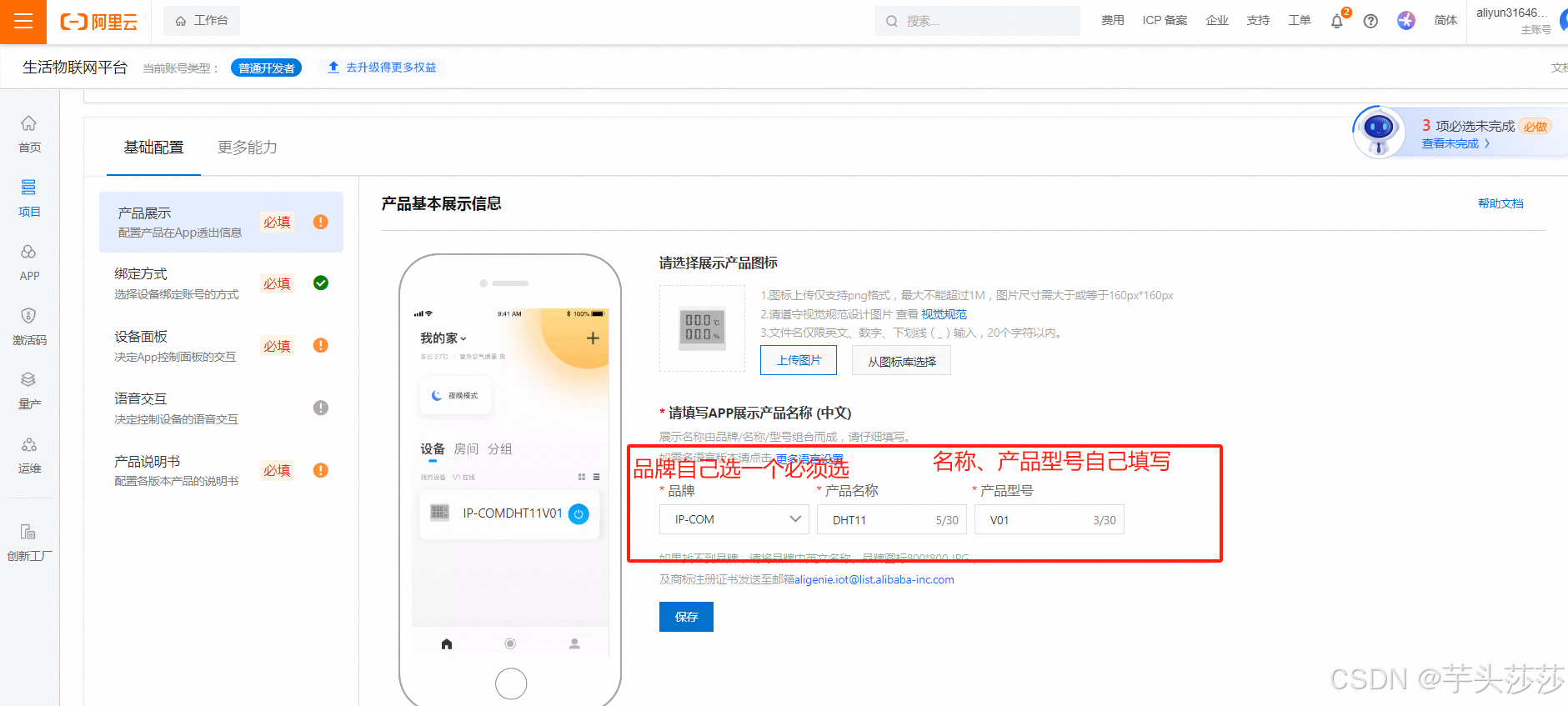The height and width of the screenshot is (706, 1568).
Task: Select 设备面板 configuration item
Action: (x=221, y=346)
